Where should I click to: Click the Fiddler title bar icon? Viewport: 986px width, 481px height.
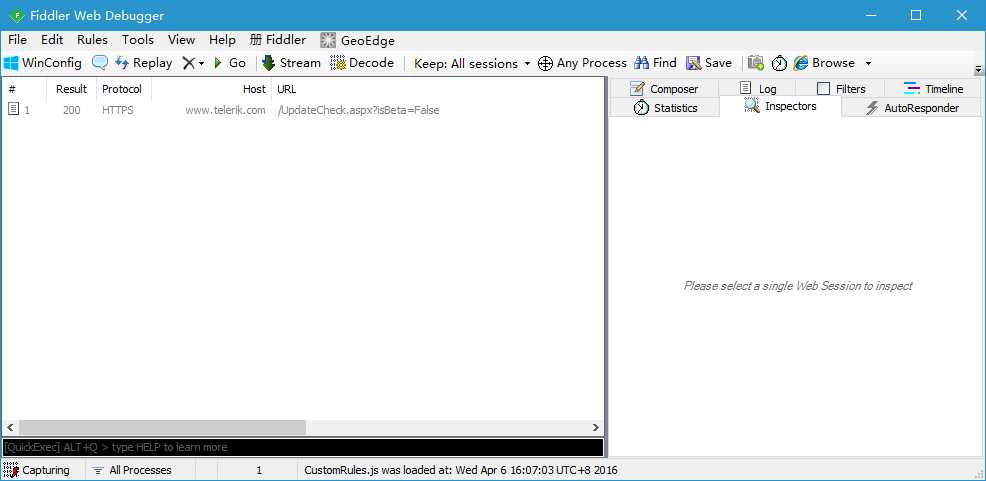pos(17,16)
